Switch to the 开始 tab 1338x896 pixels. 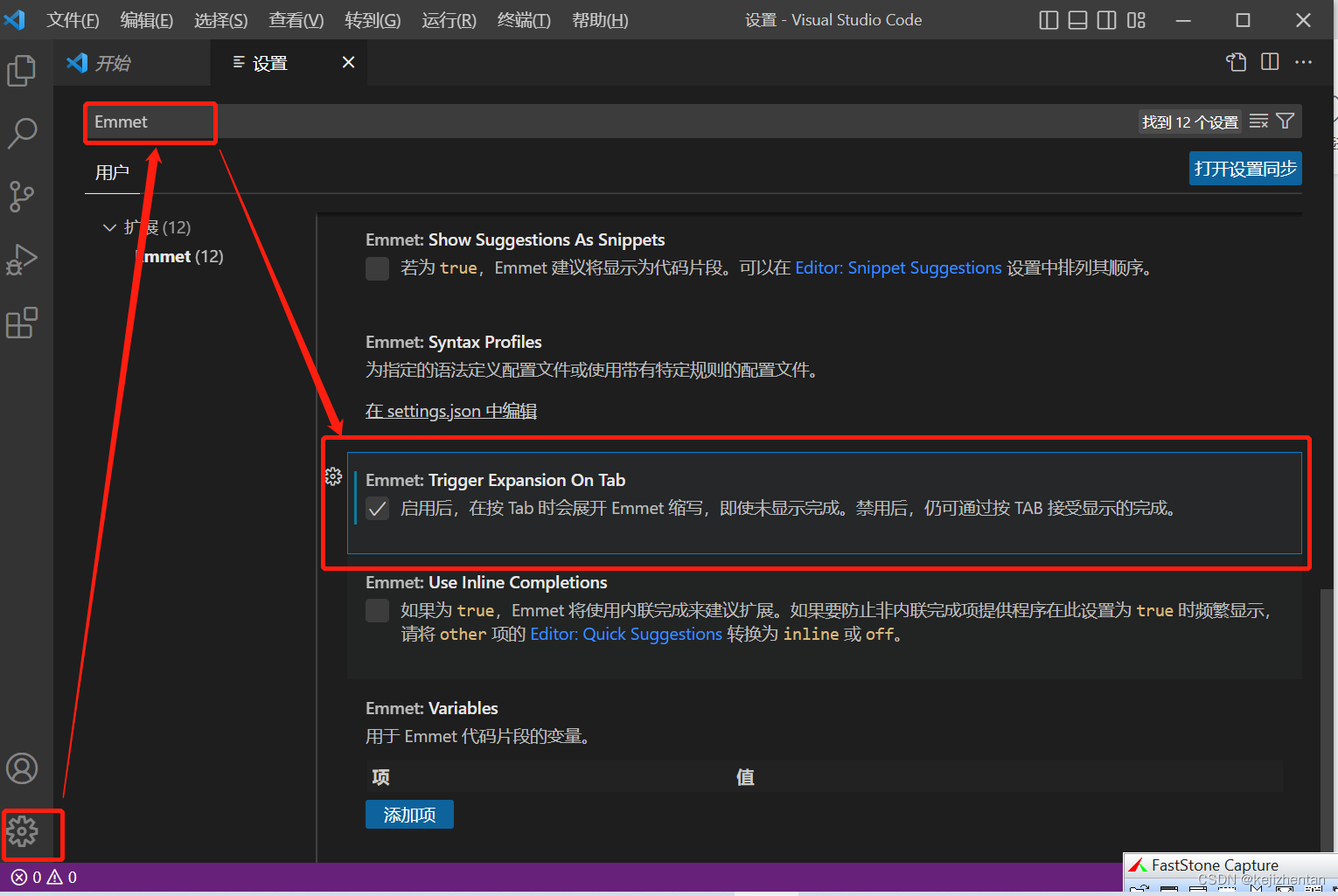pos(132,62)
